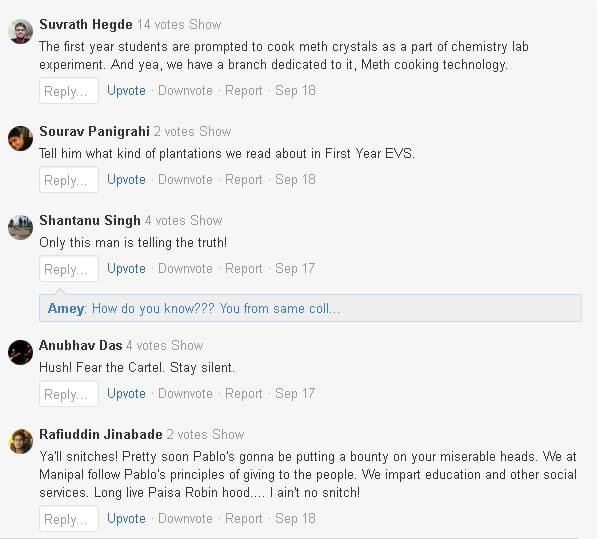Report Anubhav Das's Cartel comment
597x539 pixels.
[x=244, y=394]
